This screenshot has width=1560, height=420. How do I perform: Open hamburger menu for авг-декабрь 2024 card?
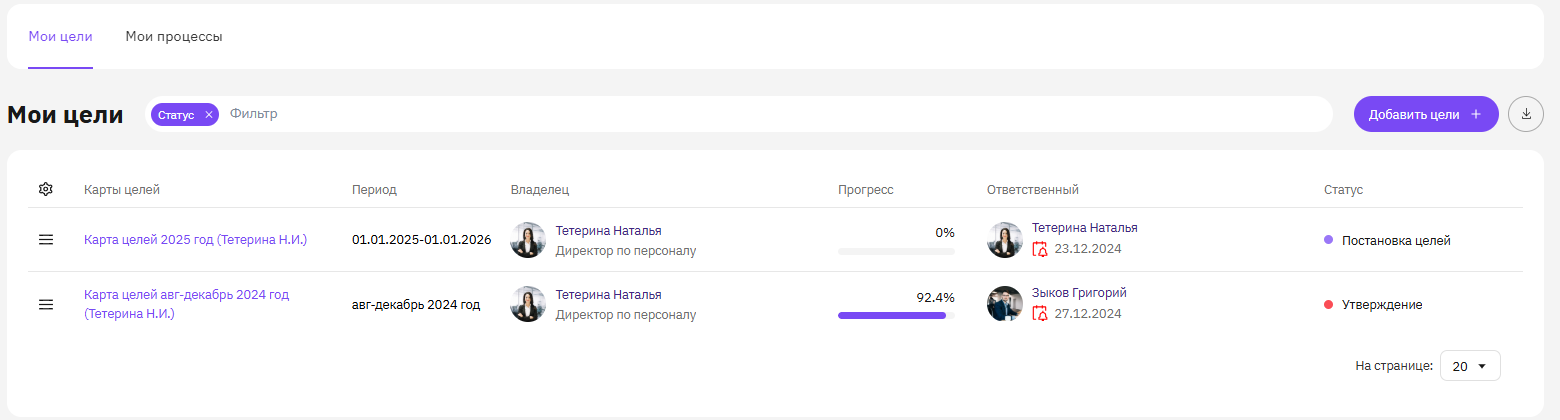pos(45,304)
